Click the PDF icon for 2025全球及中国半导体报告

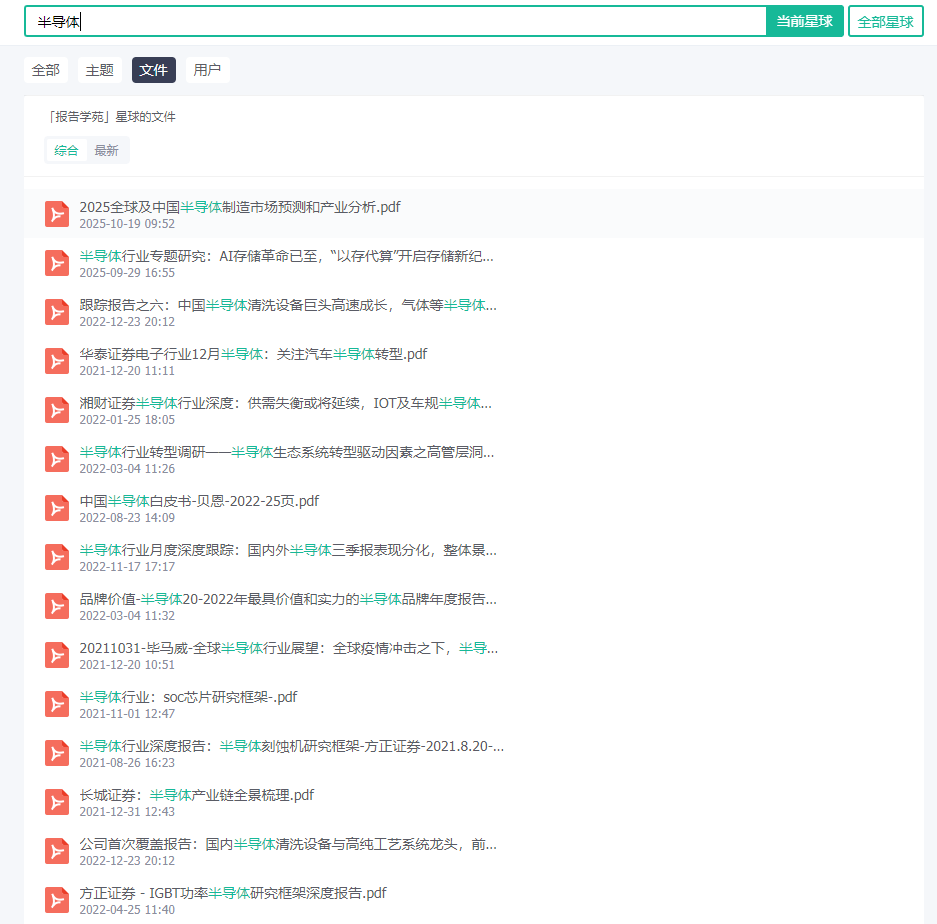click(57, 214)
